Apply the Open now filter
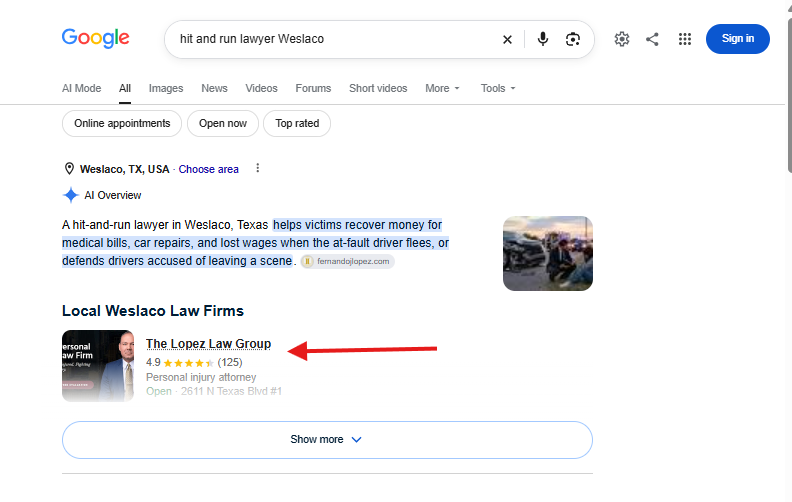Screen dimensions: 792x502 click(223, 123)
